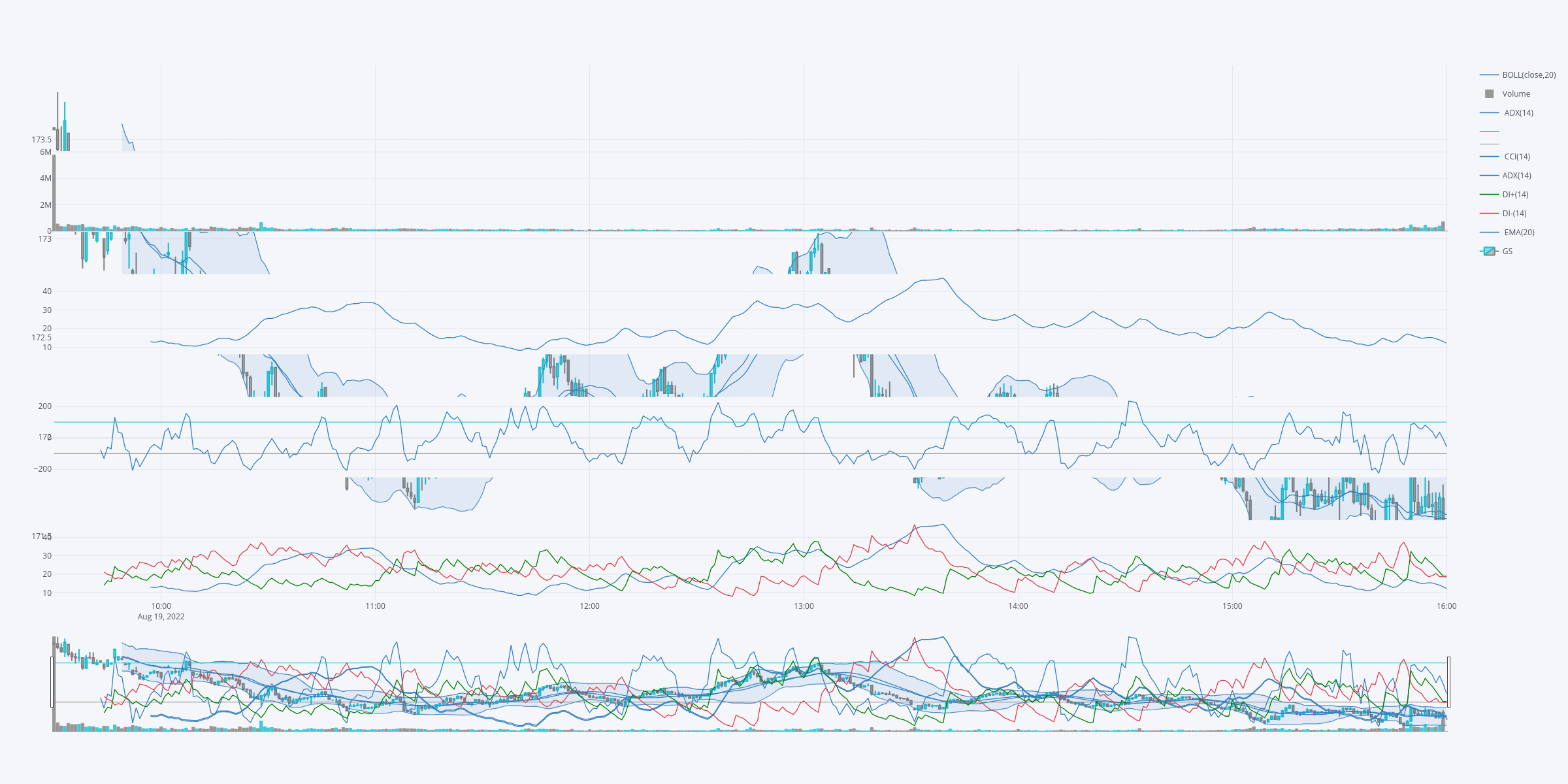The width and height of the screenshot is (1568, 784).
Task: Click the unlabeled cyan legend line
Action: point(1490,132)
